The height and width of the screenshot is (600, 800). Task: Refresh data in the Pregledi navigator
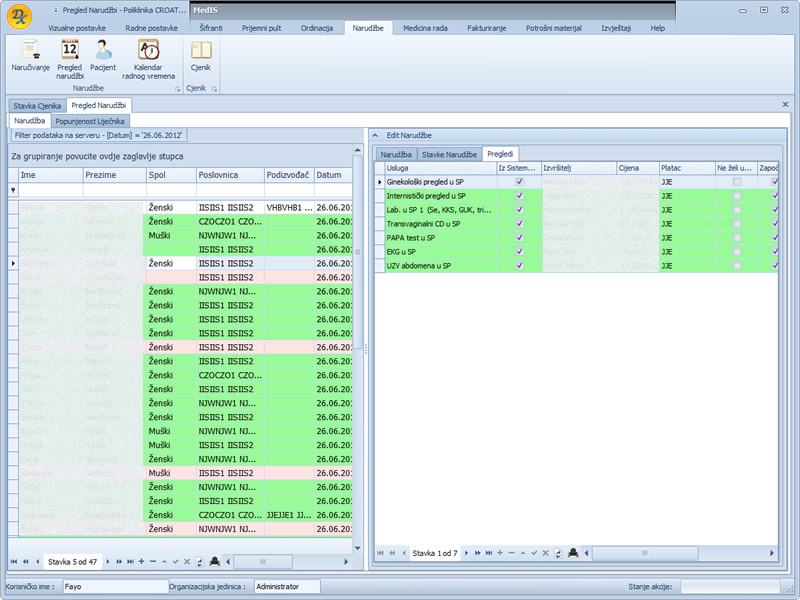558,554
